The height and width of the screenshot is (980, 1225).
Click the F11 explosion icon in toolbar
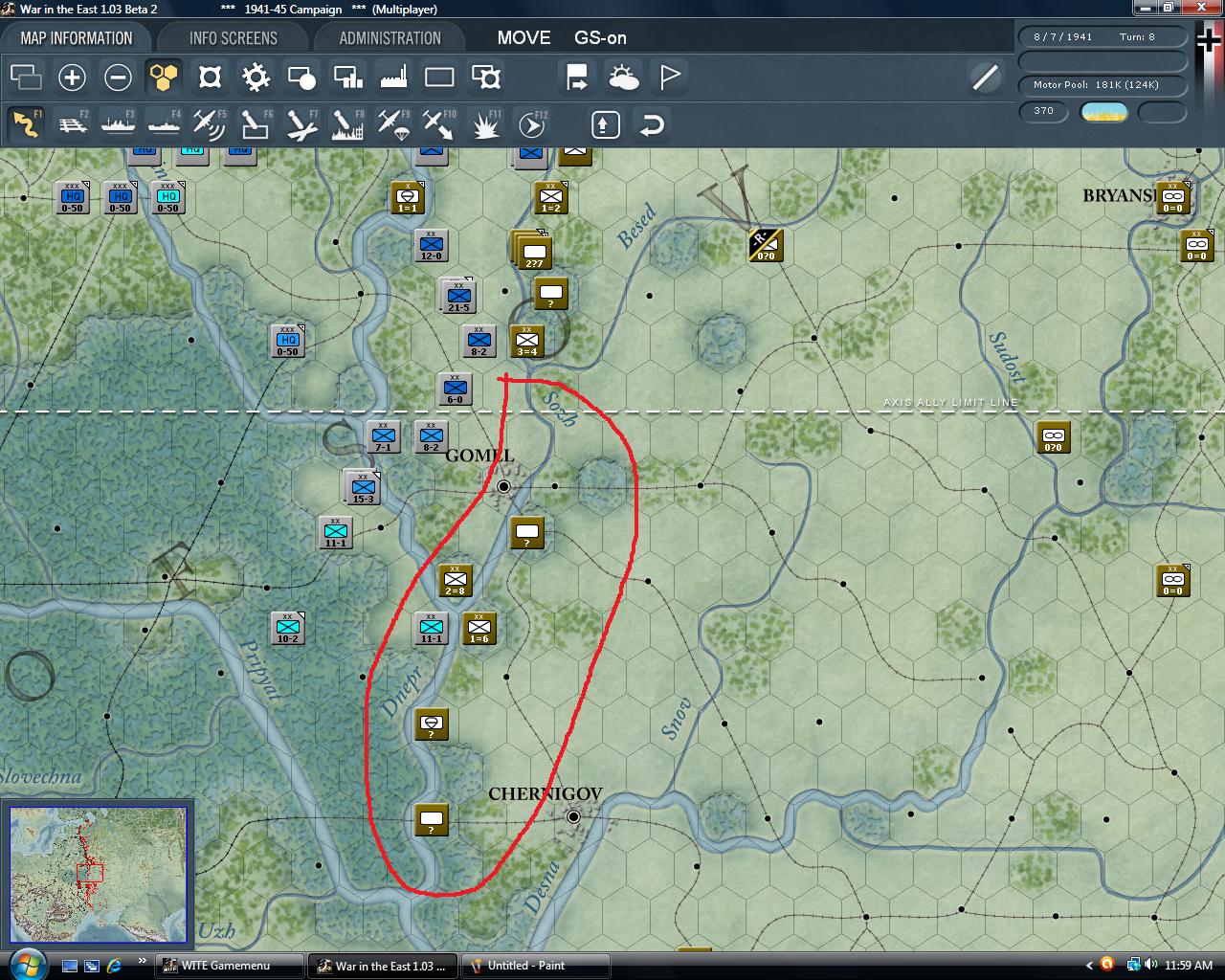485,124
